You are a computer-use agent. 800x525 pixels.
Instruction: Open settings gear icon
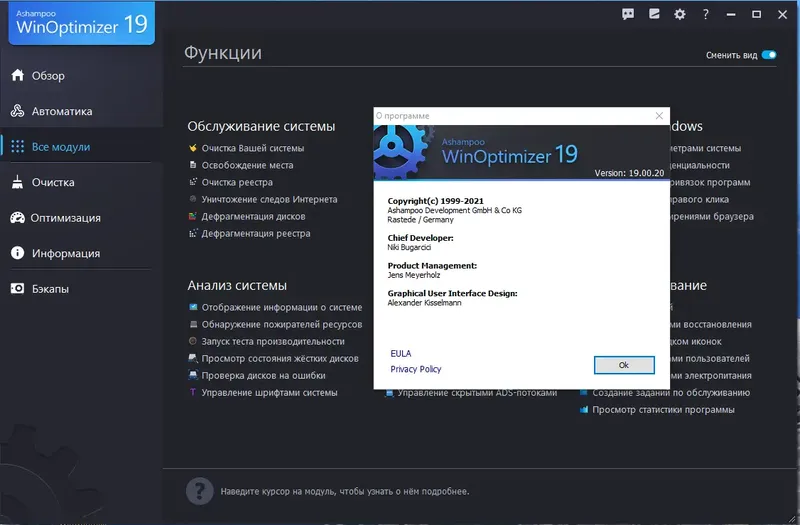680,14
